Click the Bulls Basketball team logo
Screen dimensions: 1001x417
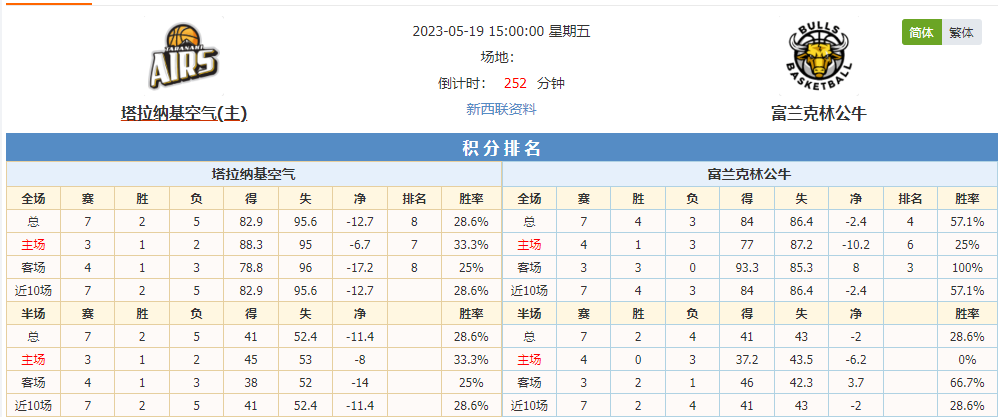(x=819, y=57)
